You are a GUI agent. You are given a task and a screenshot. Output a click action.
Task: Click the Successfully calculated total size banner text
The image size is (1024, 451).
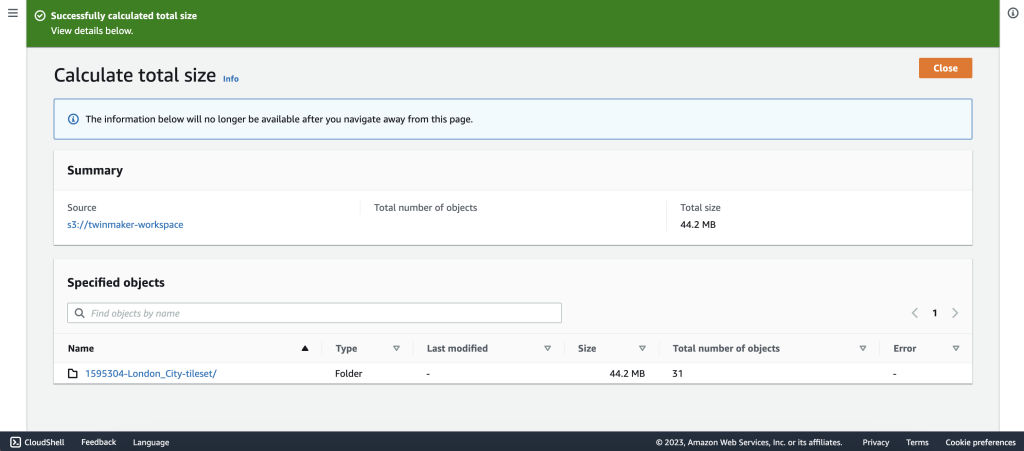pyautogui.click(x=124, y=16)
